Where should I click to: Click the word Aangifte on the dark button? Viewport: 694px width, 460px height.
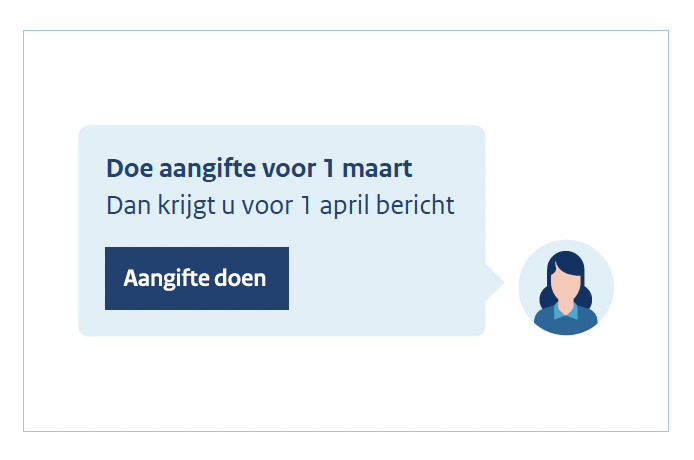[x=166, y=279]
